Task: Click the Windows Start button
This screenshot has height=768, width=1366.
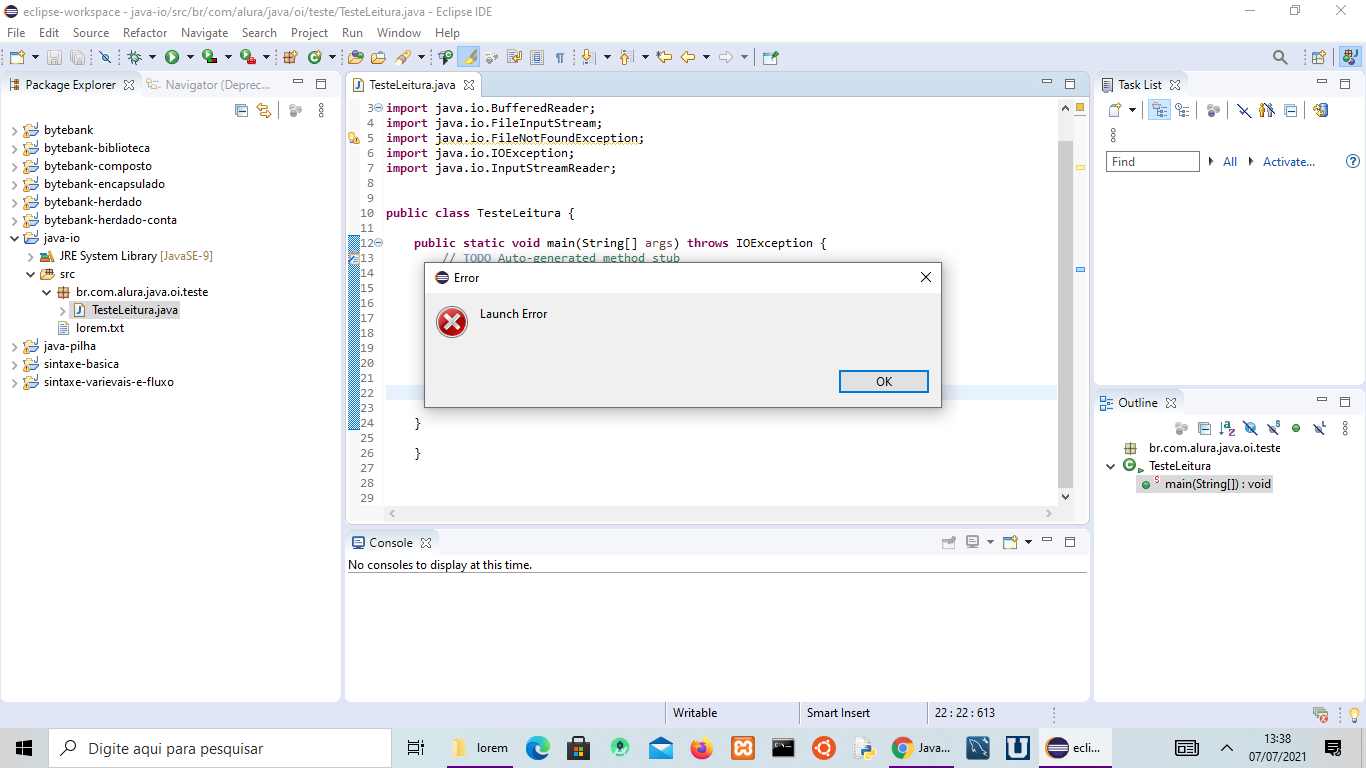Action: 24,747
